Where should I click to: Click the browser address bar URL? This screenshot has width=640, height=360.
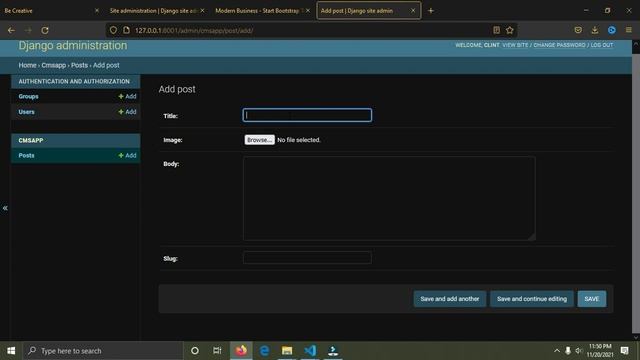[x=194, y=30]
